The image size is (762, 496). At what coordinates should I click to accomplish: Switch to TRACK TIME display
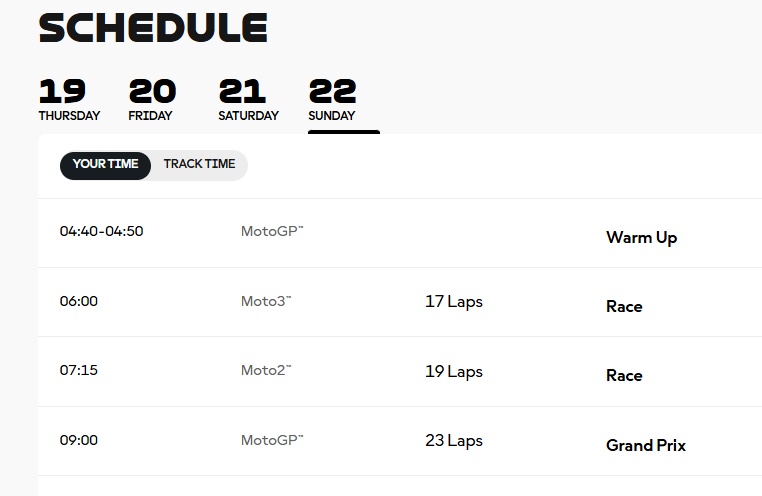coord(199,165)
